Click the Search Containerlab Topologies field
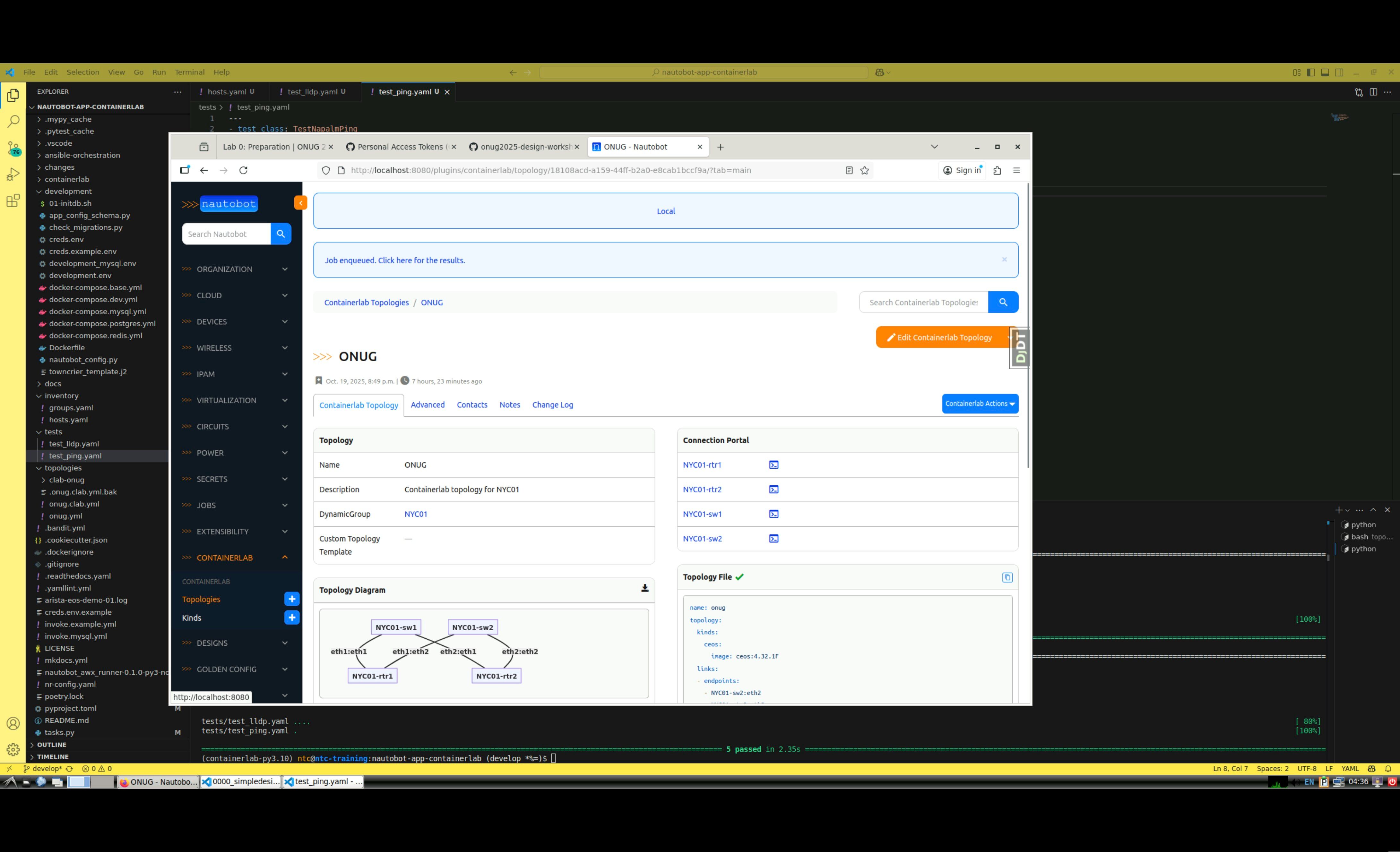Screen dimensions: 1400x852 923,302
